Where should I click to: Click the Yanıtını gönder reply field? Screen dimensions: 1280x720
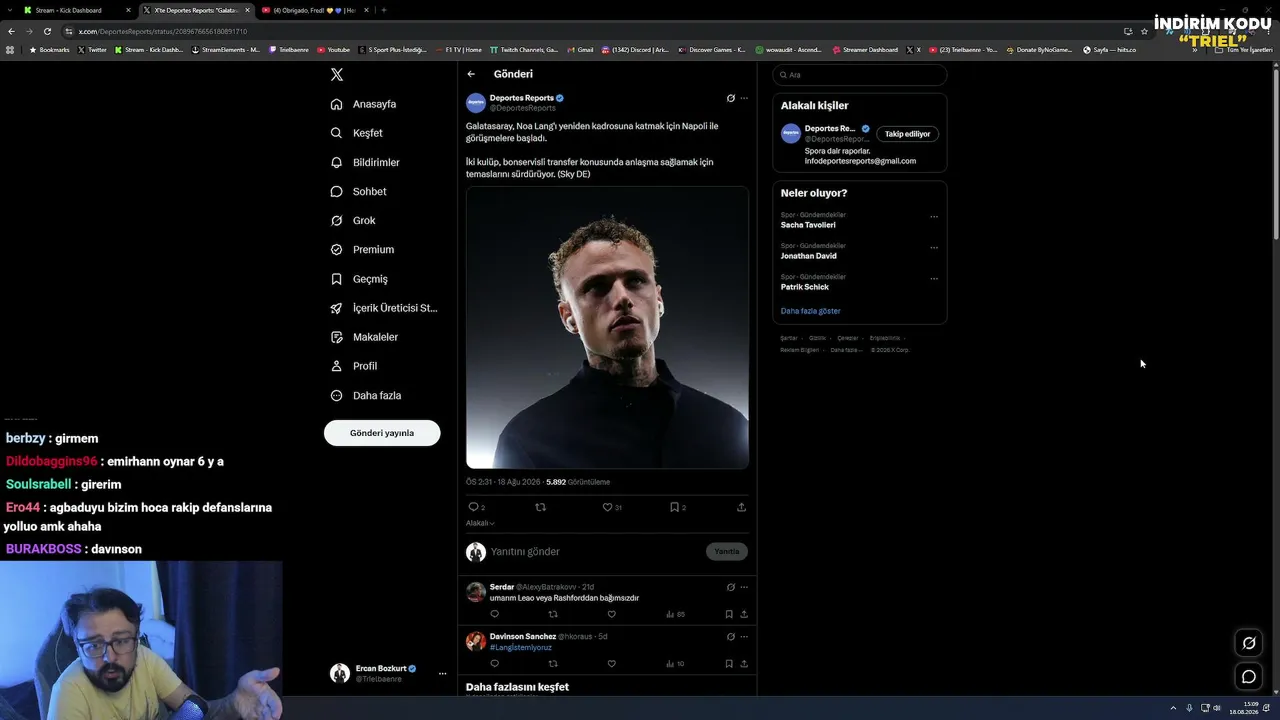pyautogui.click(x=595, y=551)
